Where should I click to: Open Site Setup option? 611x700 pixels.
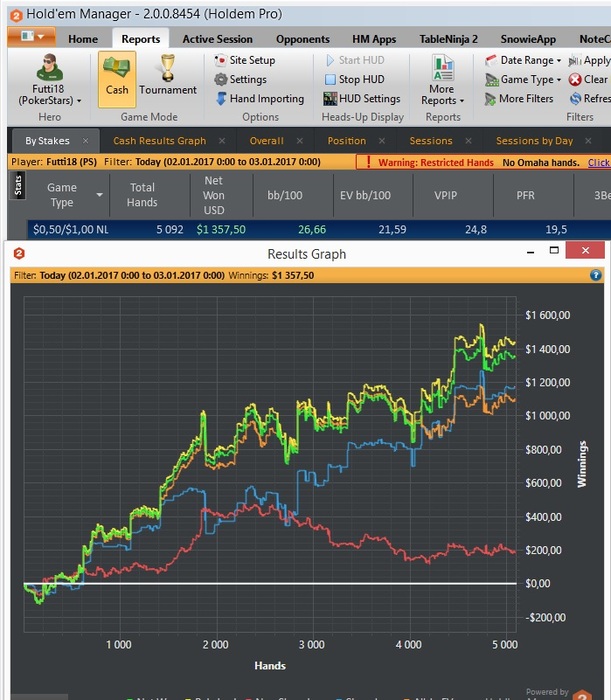click(245, 60)
